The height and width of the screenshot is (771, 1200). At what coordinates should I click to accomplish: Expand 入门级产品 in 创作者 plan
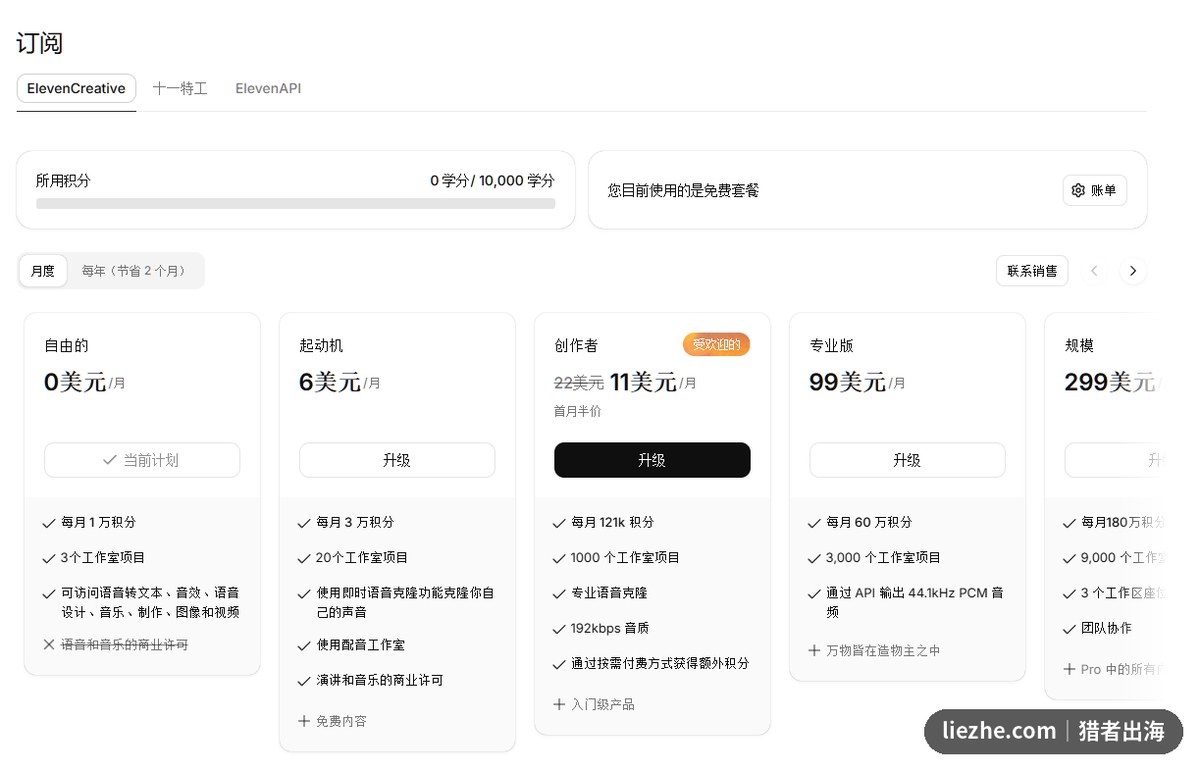click(x=594, y=704)
